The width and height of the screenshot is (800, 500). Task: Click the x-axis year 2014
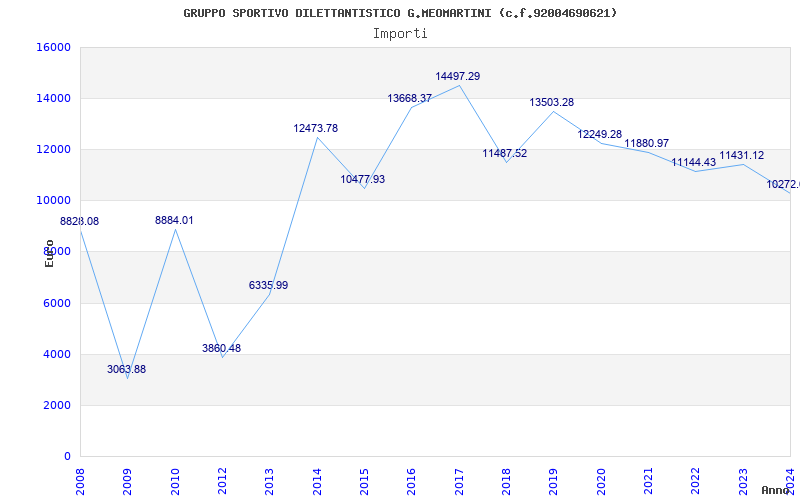(317, 482)
